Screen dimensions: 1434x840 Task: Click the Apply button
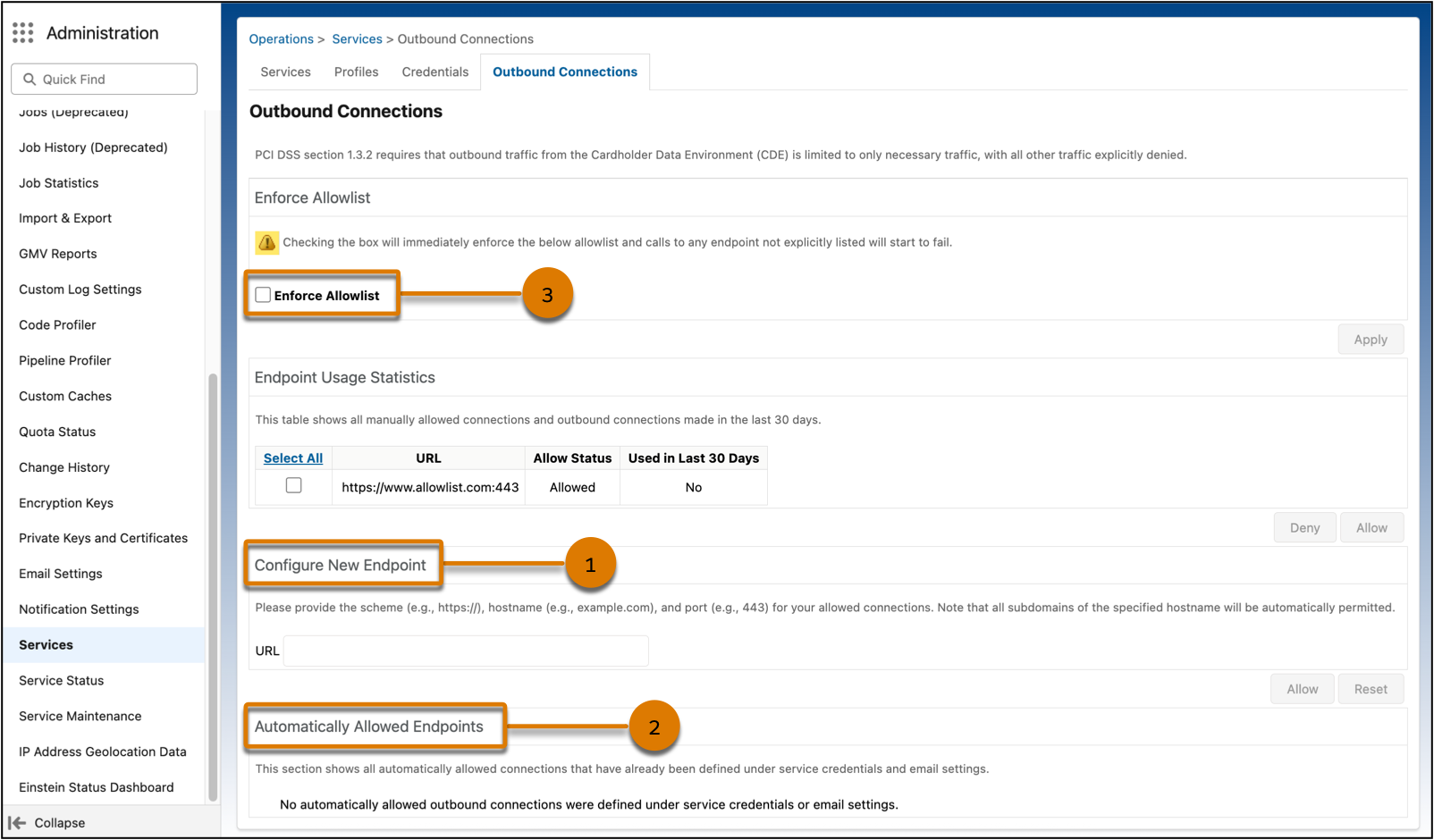tap(1371, 340)
